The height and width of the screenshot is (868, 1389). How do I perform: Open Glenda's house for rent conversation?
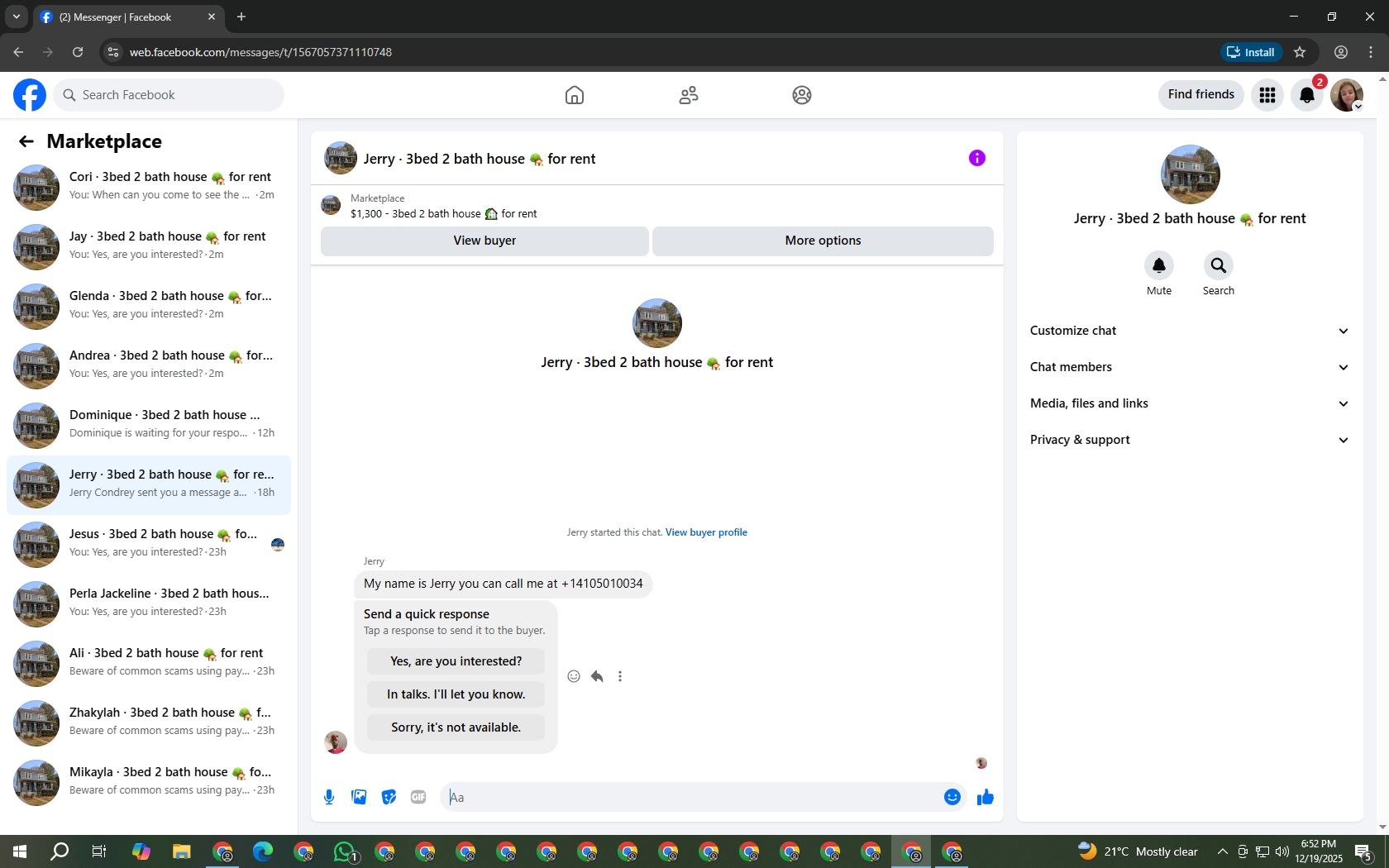pos(149,306)
